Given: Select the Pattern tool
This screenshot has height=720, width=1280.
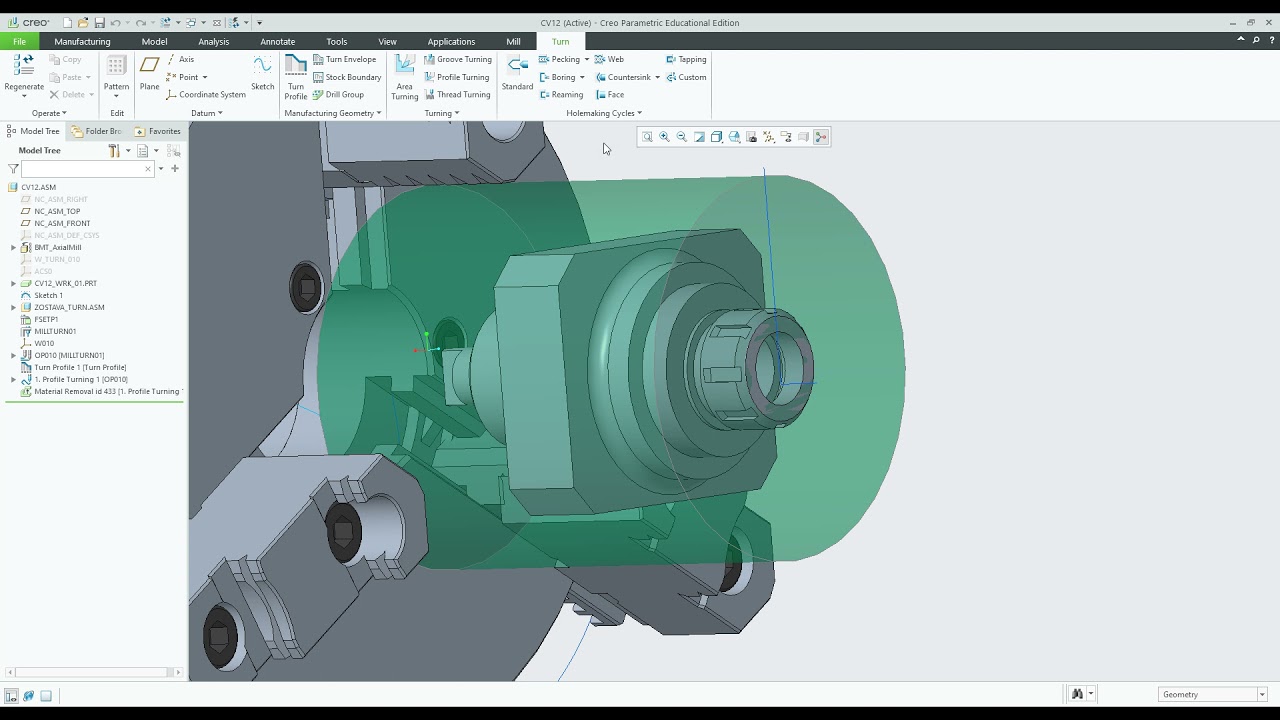Looking at the screenshot, I should (x=116, y=75).
